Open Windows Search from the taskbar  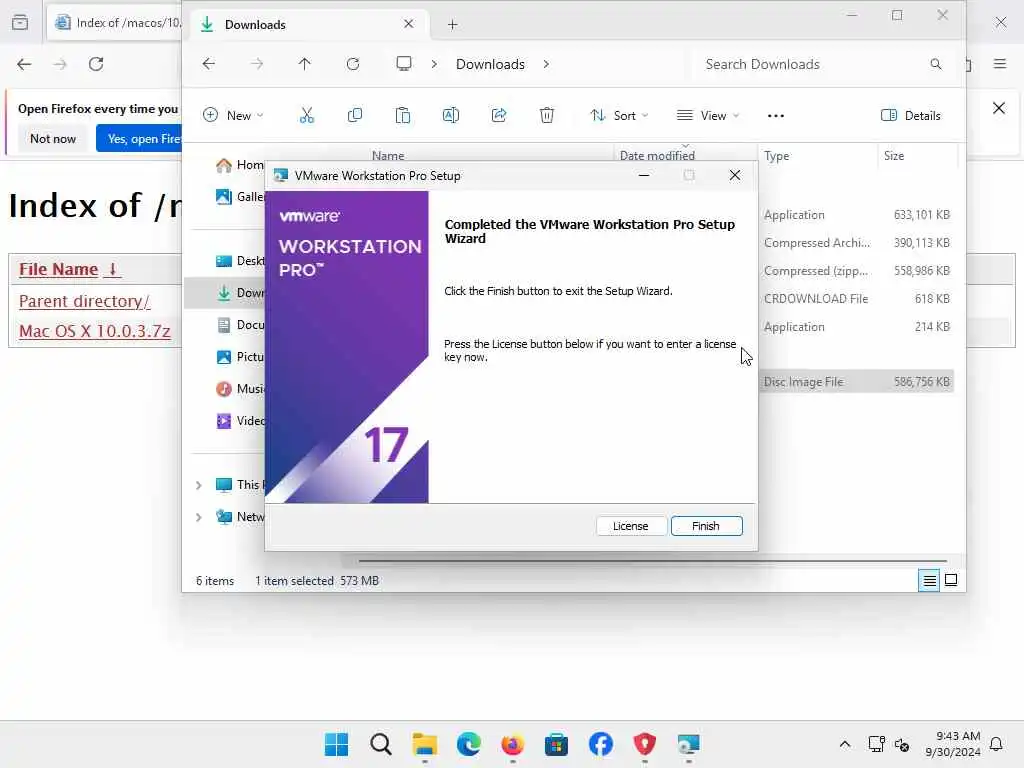pyautogui.click(x=381, y=744)
